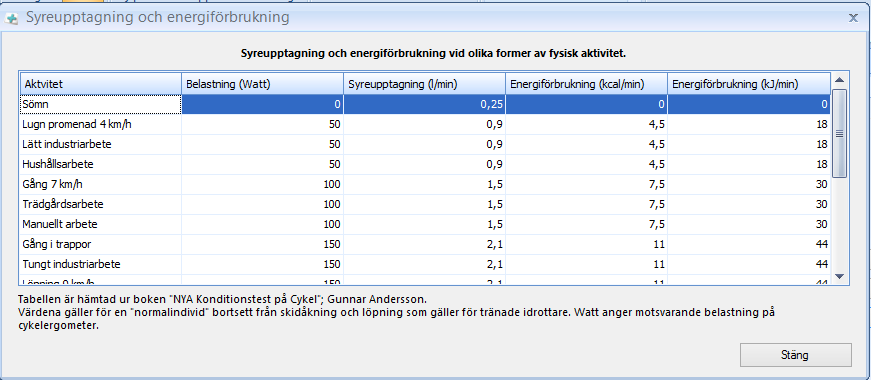Select the Sömn activity cell
The image size is (871, 380).
101,104
